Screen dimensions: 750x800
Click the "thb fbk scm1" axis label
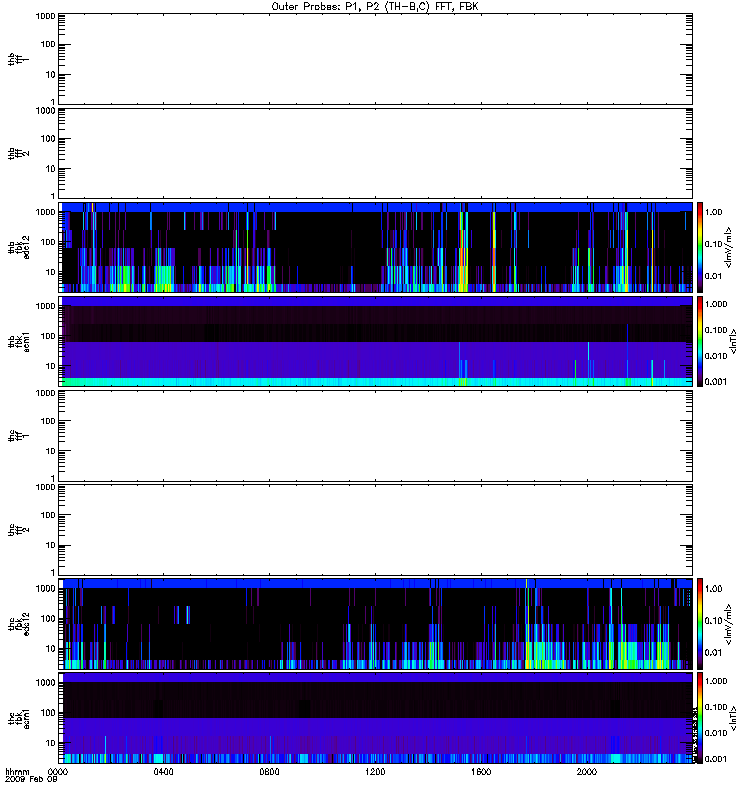click(x=18, y=341)
